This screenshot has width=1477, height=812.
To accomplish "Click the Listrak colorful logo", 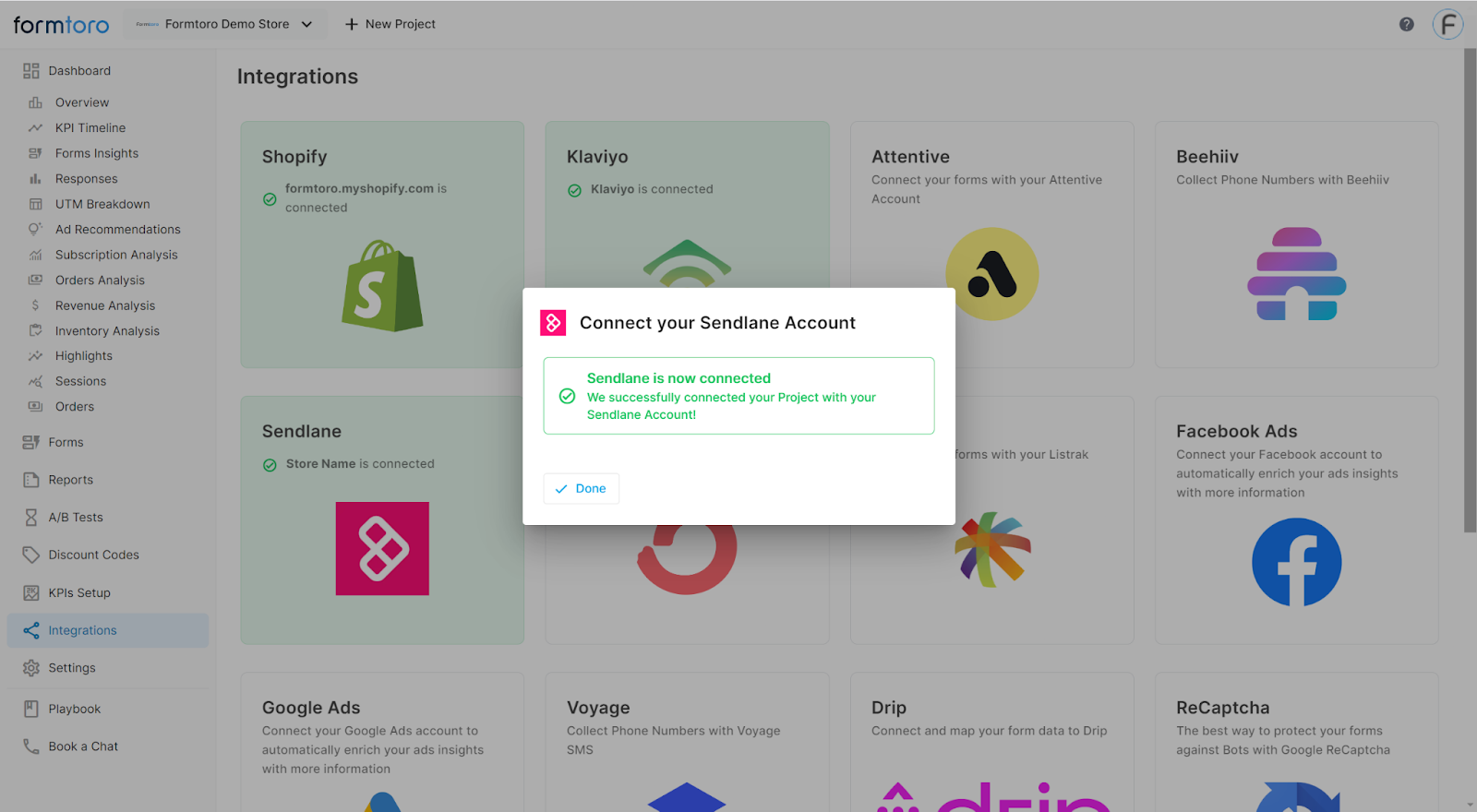I will click(992, 550).
